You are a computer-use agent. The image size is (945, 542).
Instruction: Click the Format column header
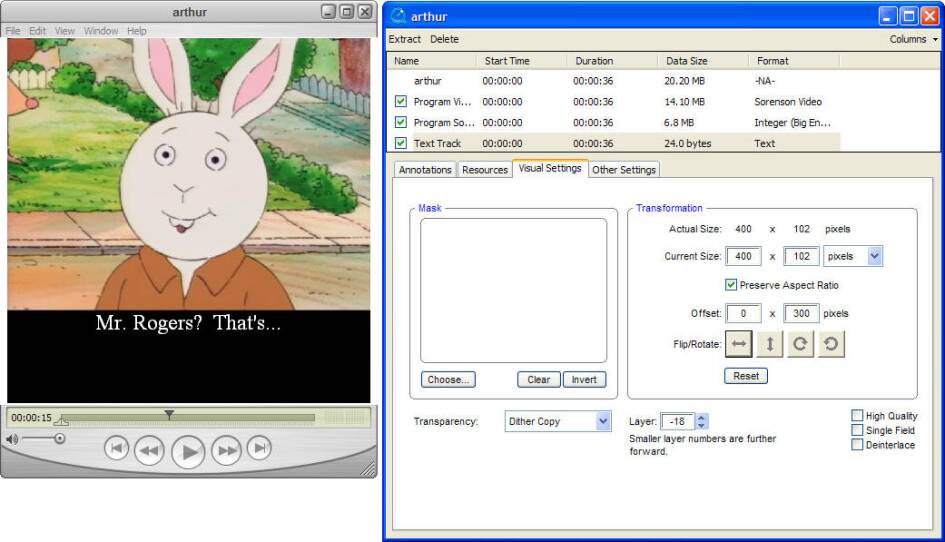coord(794,61)
